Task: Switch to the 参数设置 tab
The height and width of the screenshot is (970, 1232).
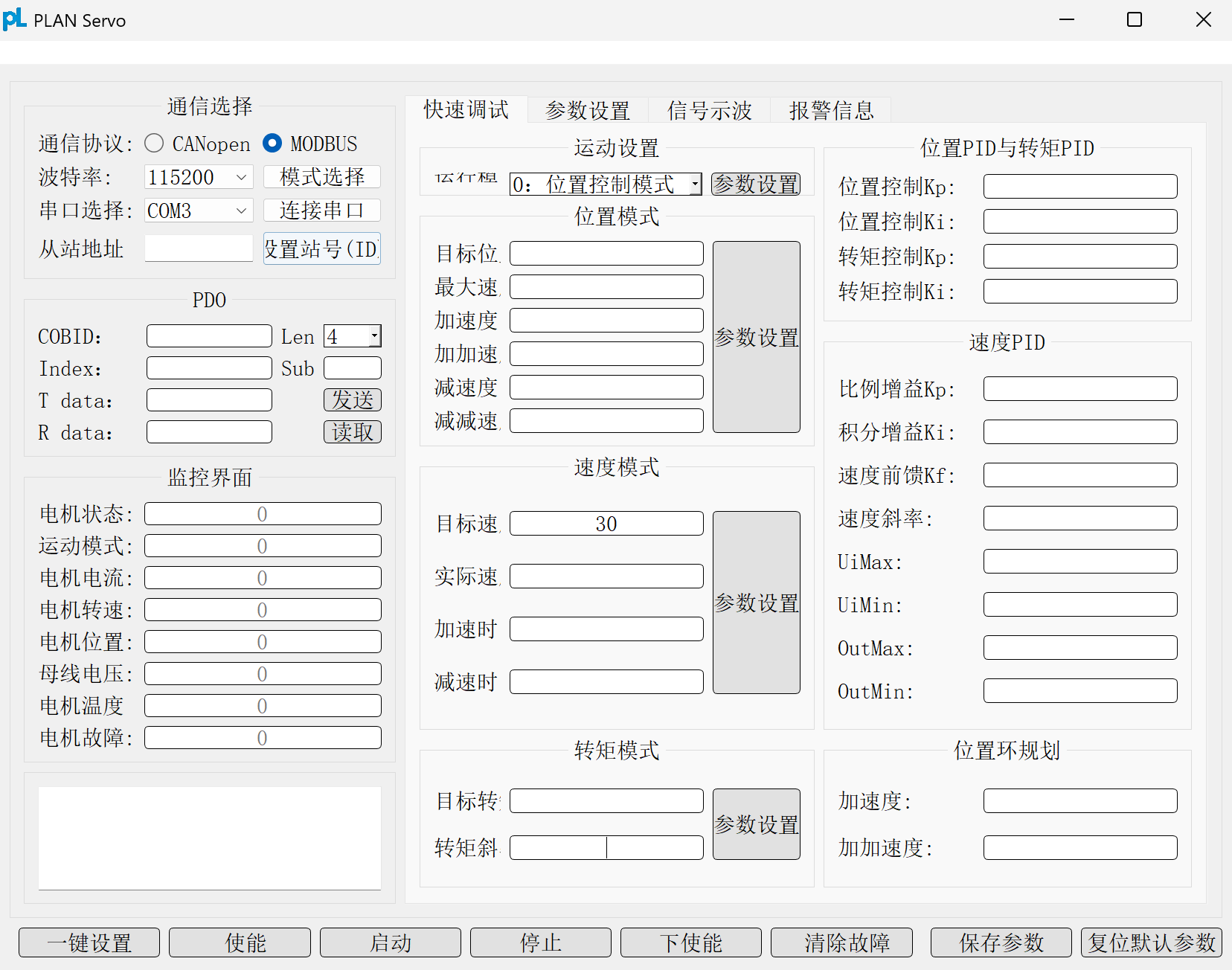Action: pyautogui.click(x=588, y=110)
